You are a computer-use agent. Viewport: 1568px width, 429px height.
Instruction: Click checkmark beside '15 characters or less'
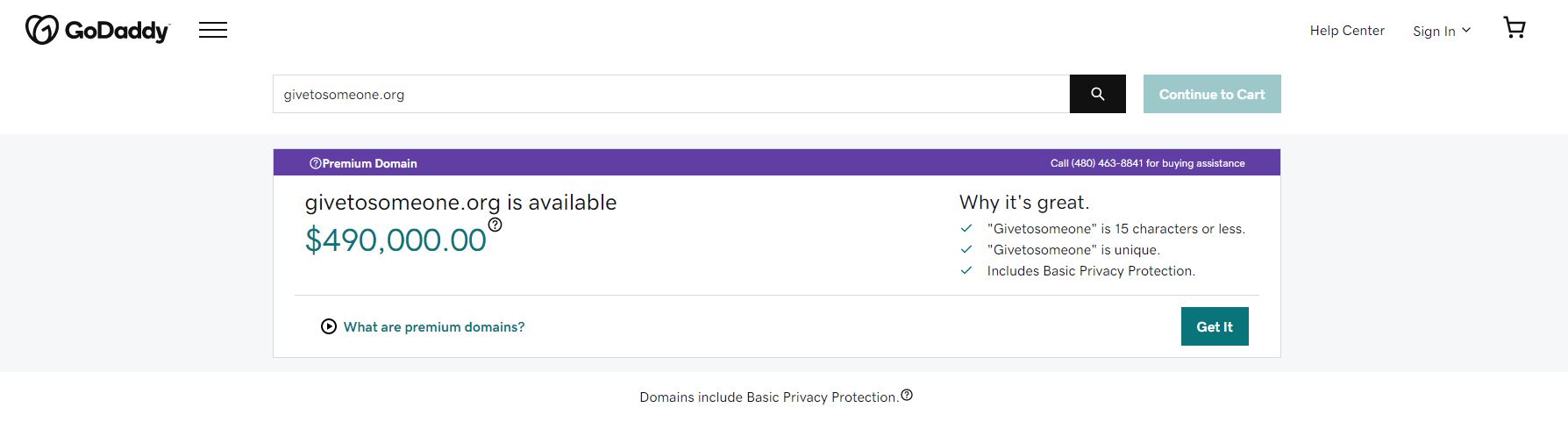966,228
